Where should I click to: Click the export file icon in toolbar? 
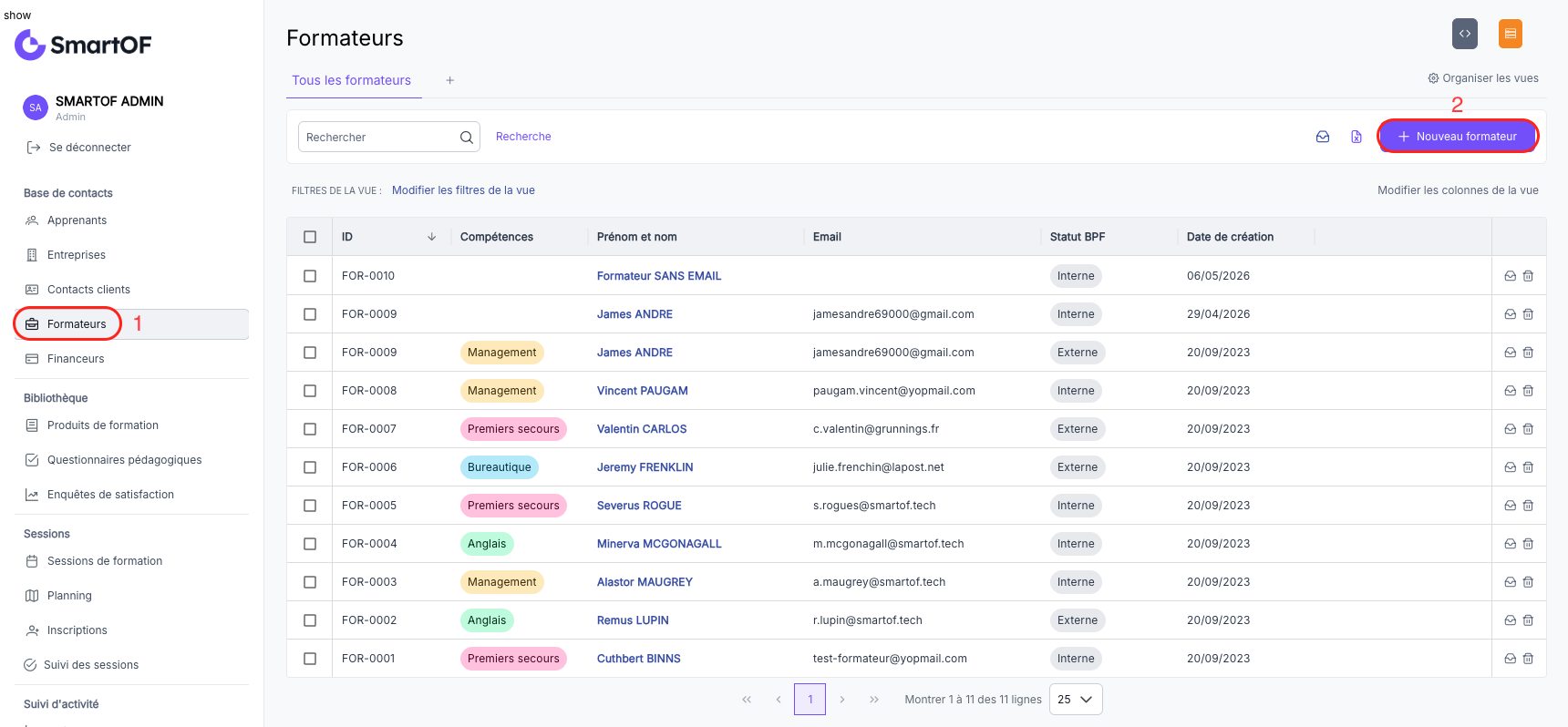coord(1357,137)
